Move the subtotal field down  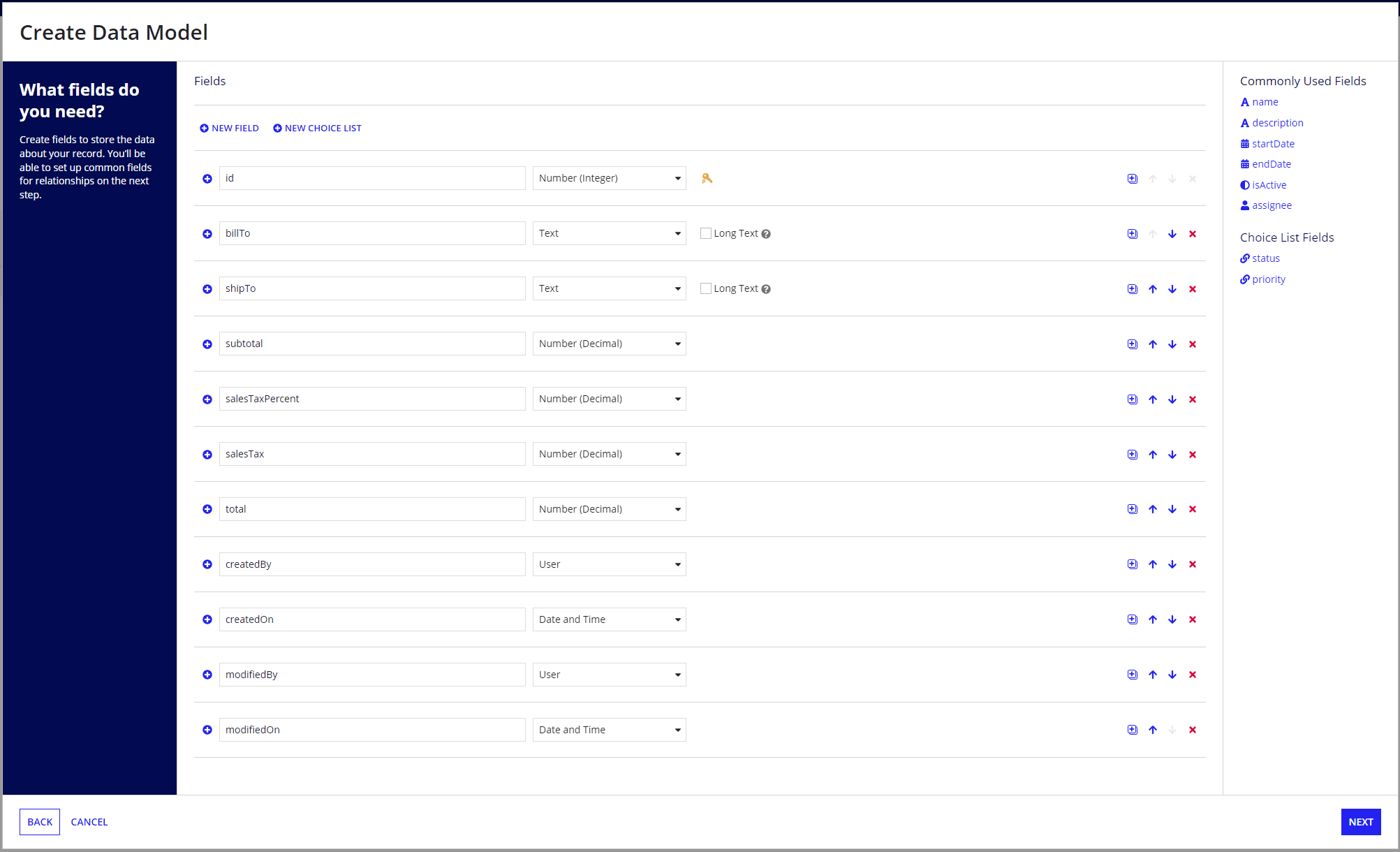tap(1172, 344)
